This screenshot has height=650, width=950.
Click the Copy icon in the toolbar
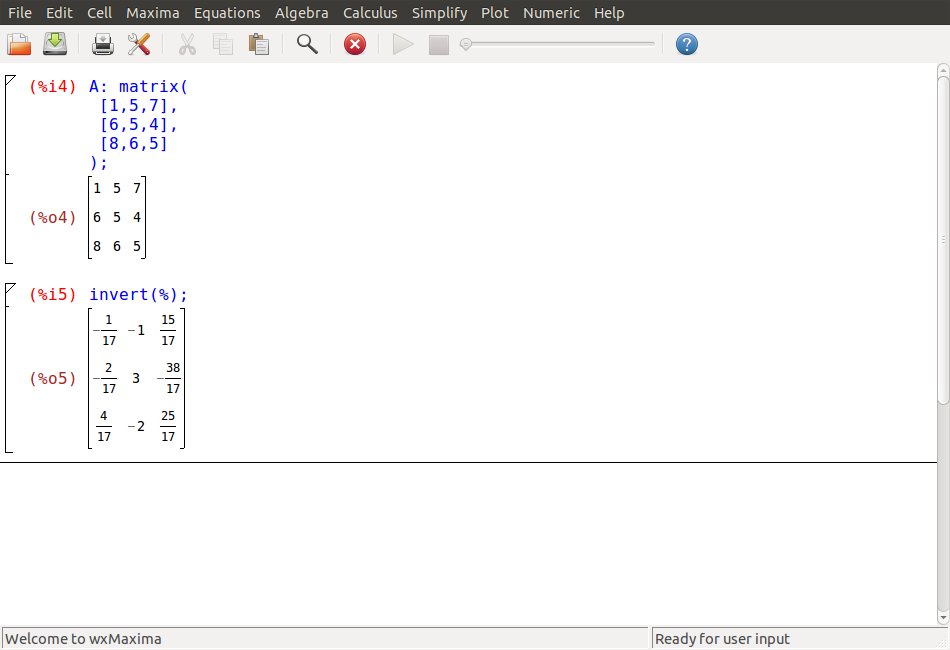pyautogui.click(x=223, y=44)
